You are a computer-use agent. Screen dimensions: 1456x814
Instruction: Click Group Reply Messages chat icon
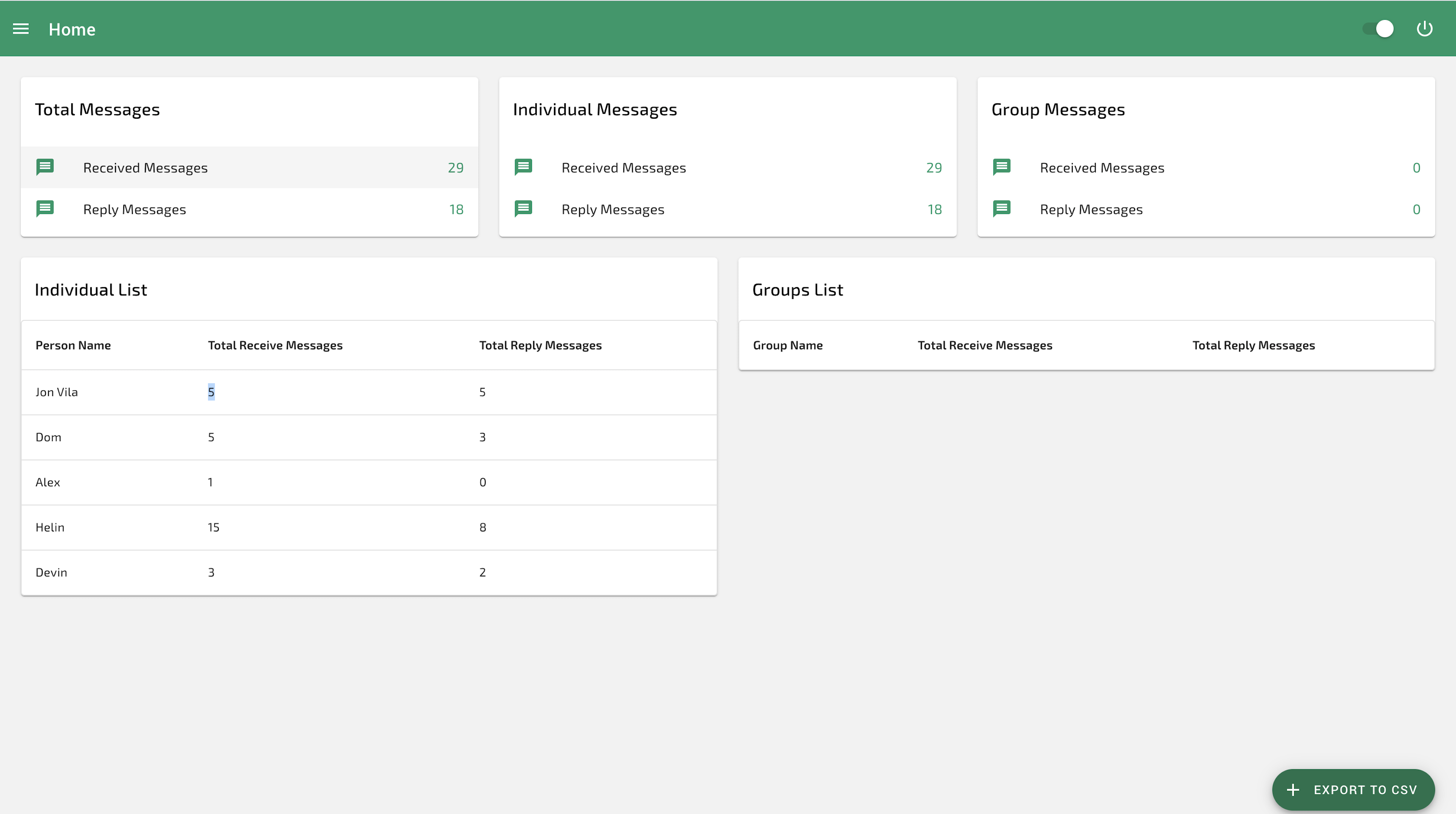(x=1001, y=209)
